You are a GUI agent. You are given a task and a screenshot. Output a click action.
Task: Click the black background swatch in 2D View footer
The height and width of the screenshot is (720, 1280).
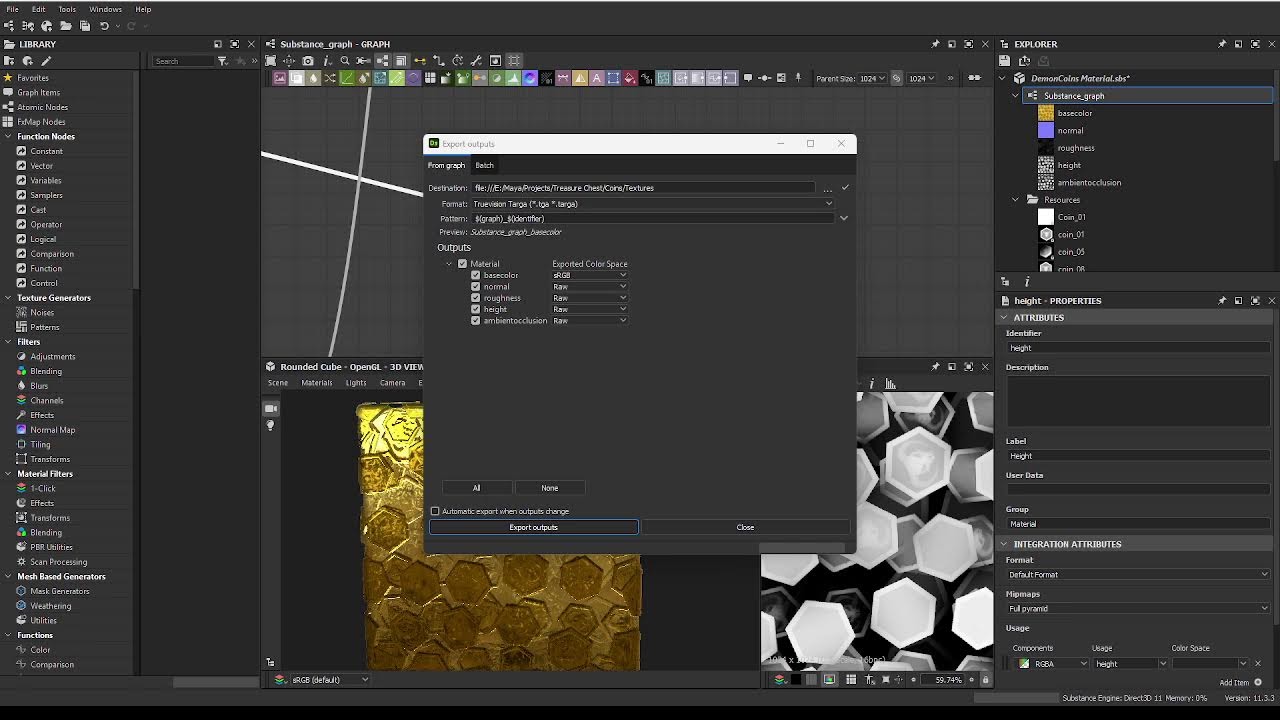[x=796, y=680]
